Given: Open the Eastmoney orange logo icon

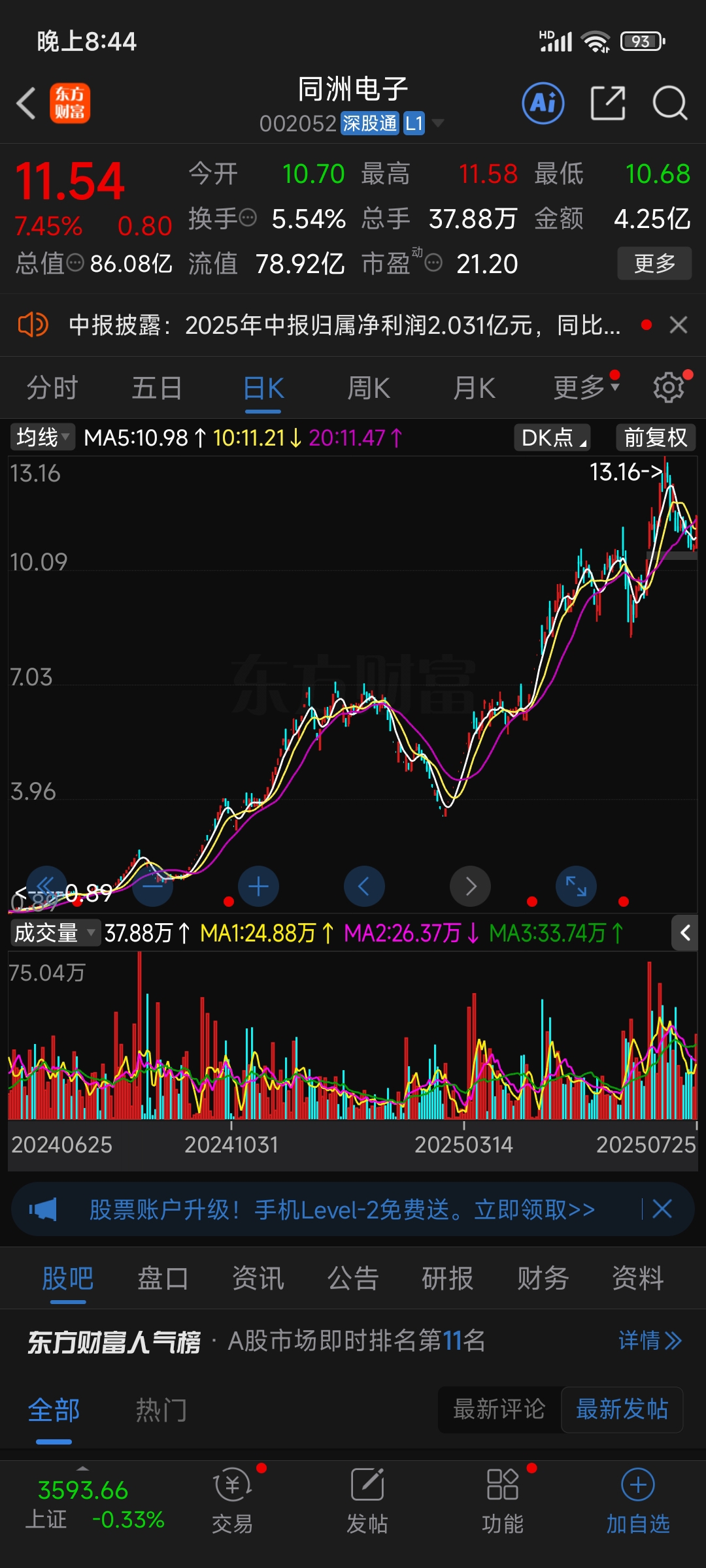Looking at the screenshot, I should pyautogui.click(x=70, y=103).
